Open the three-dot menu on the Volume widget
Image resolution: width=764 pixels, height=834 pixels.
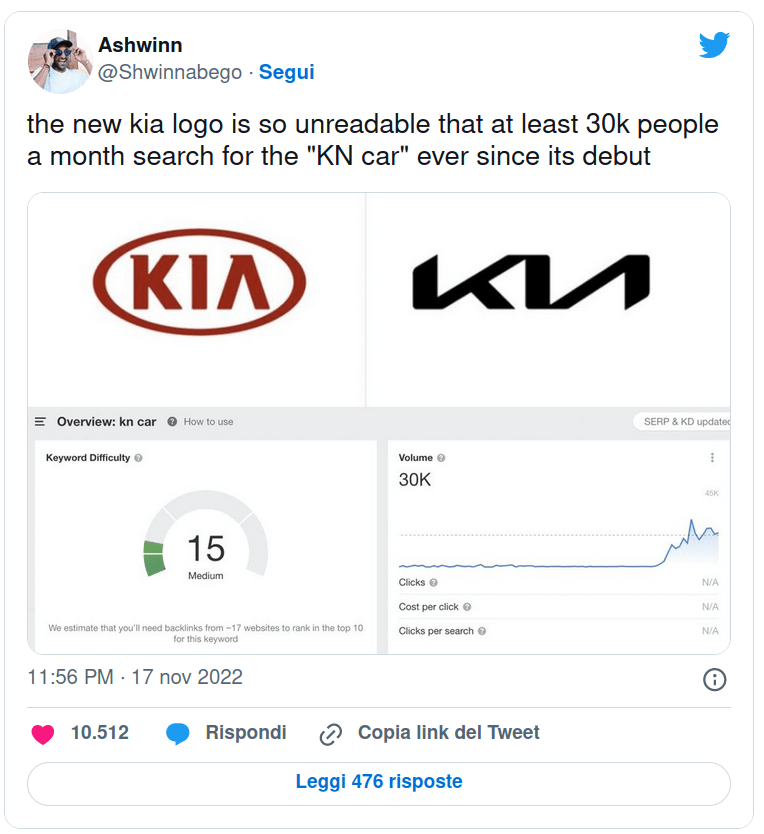click(711, 457)
